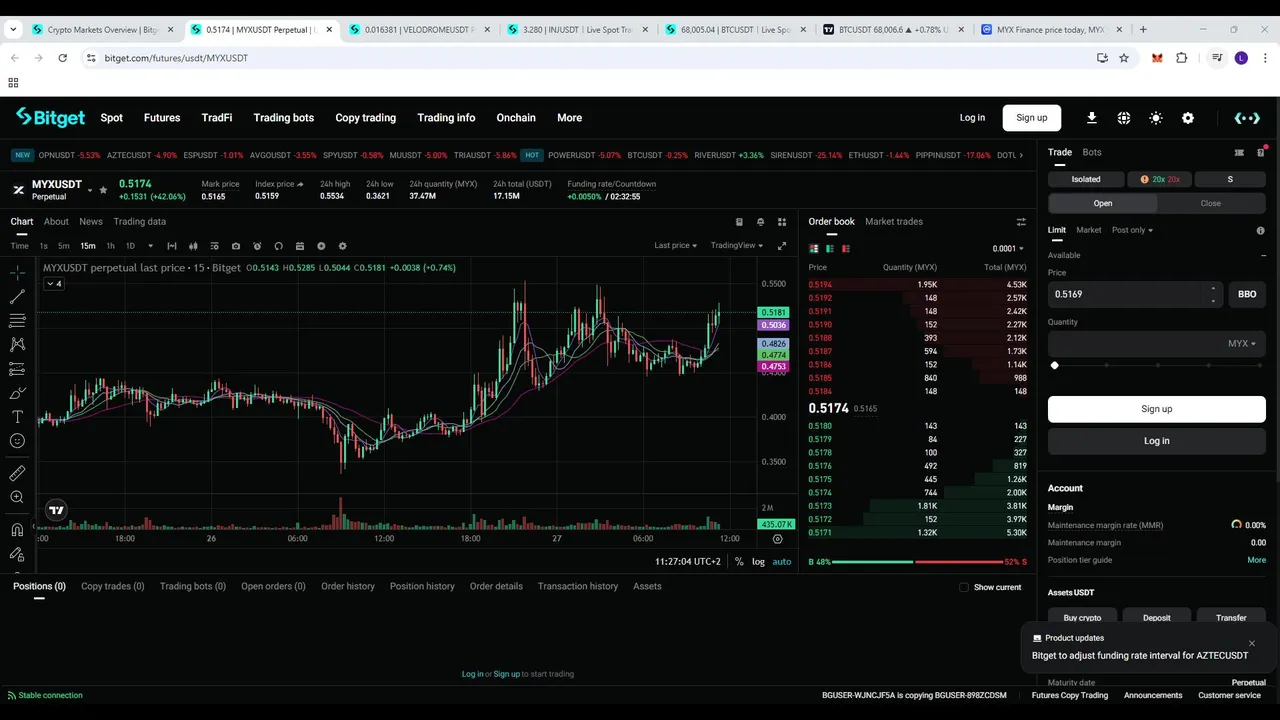Screen dimensions: 1280x720
Task: Open the Copy trading menu
Action: point(365,118)
